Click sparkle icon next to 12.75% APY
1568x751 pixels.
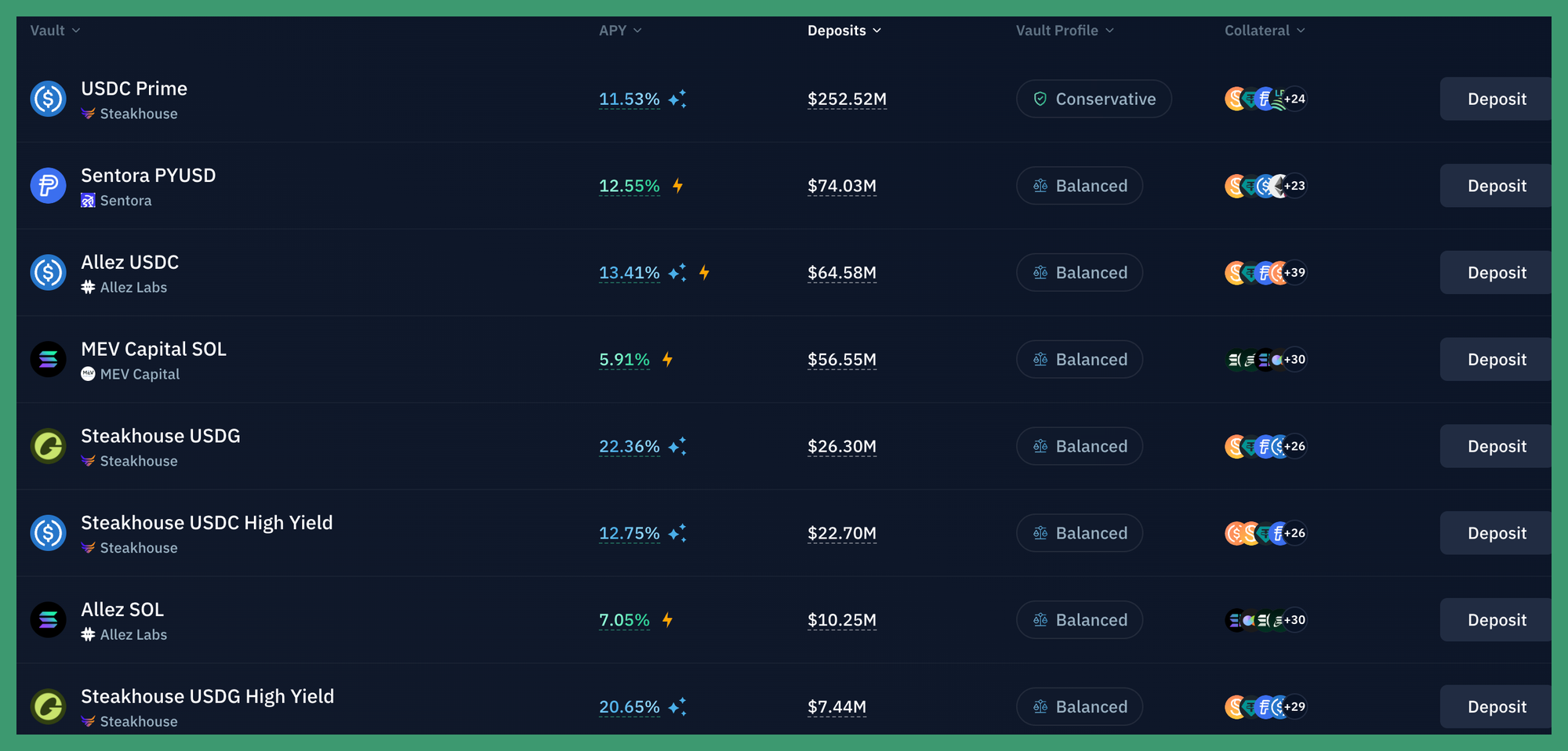(677, 533)
